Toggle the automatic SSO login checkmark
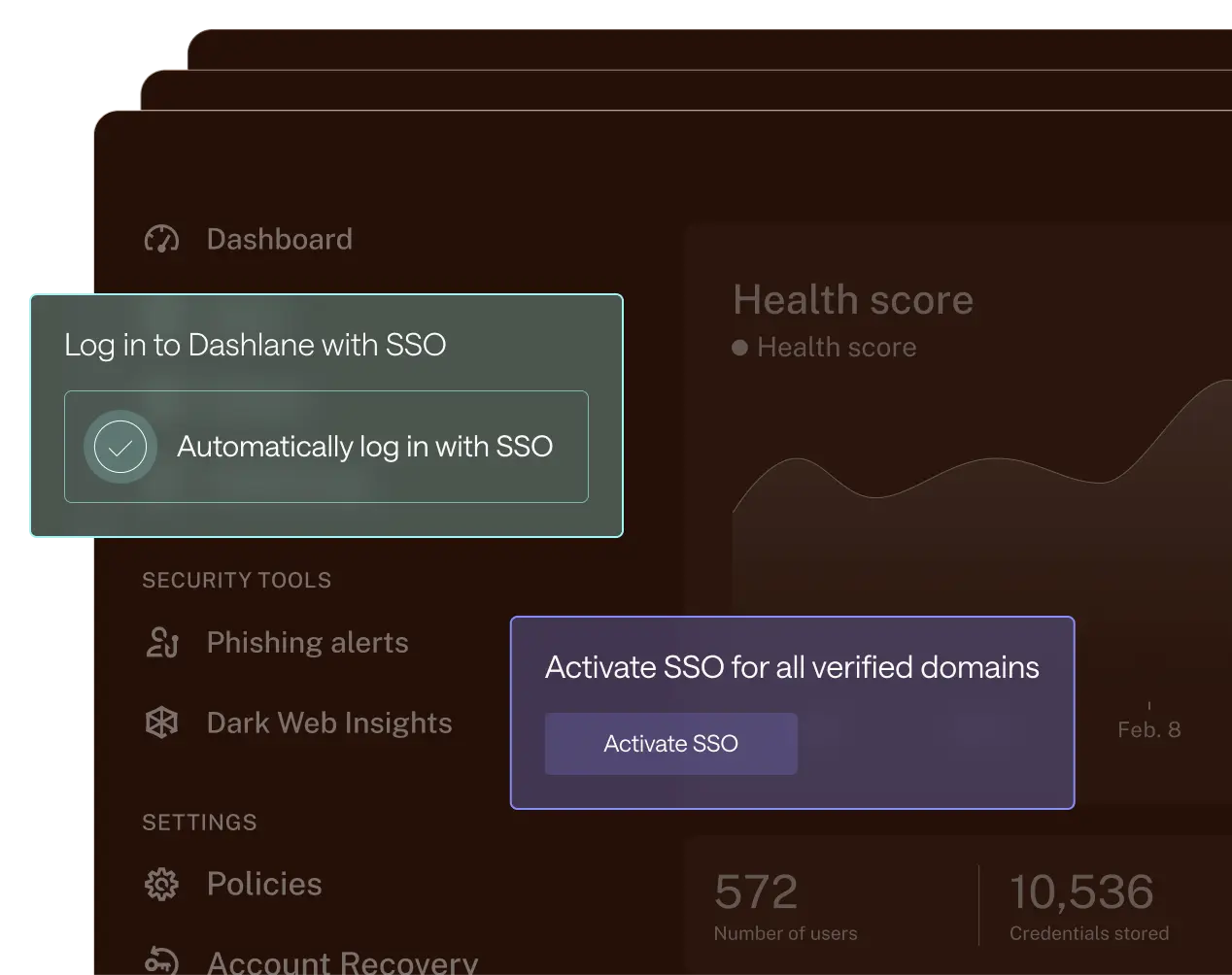The width and height of the screenshot is (1232, 975). click(120, 447)
